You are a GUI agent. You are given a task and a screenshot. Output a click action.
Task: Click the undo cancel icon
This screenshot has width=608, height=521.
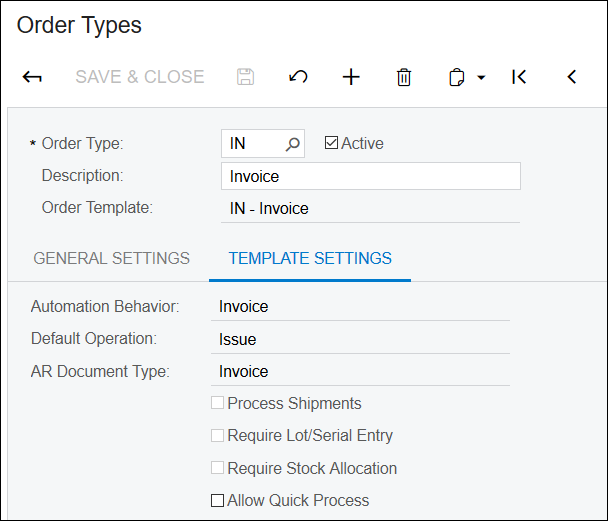(x=298, y=77)
